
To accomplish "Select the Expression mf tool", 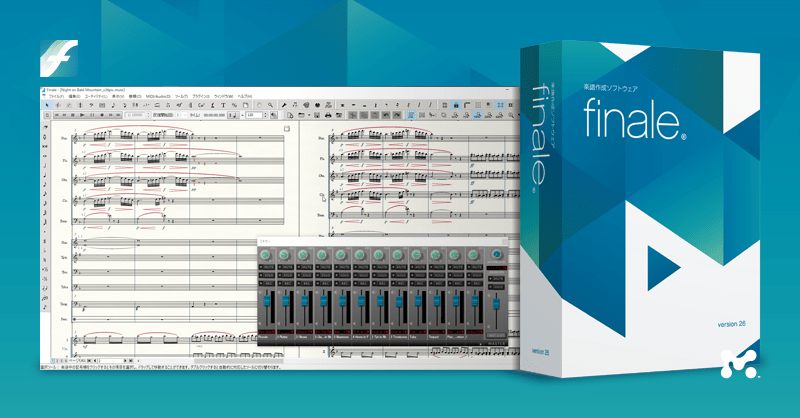I will [x=179, y=105].
